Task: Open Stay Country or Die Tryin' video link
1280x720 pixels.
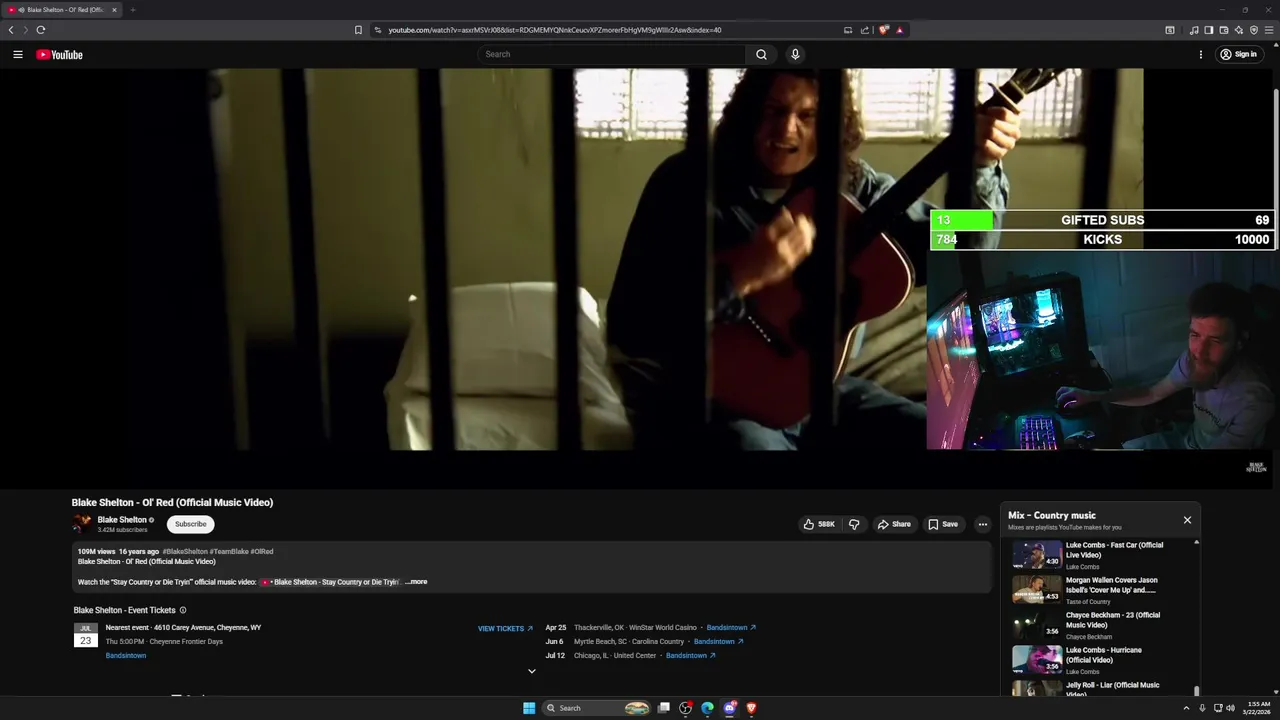Action: click(330, 582)
